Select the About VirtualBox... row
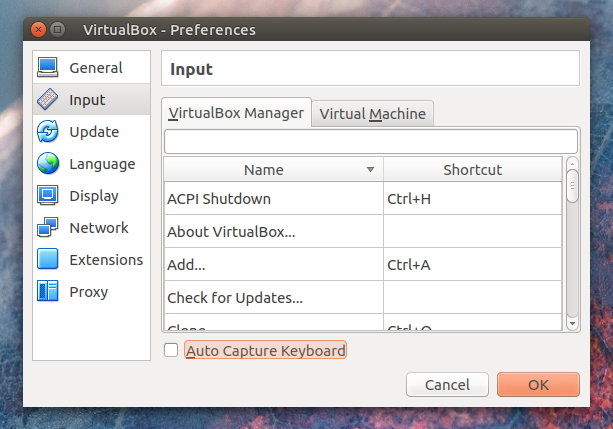Viewport: 613px width, 429px height. tap(273, 232)
